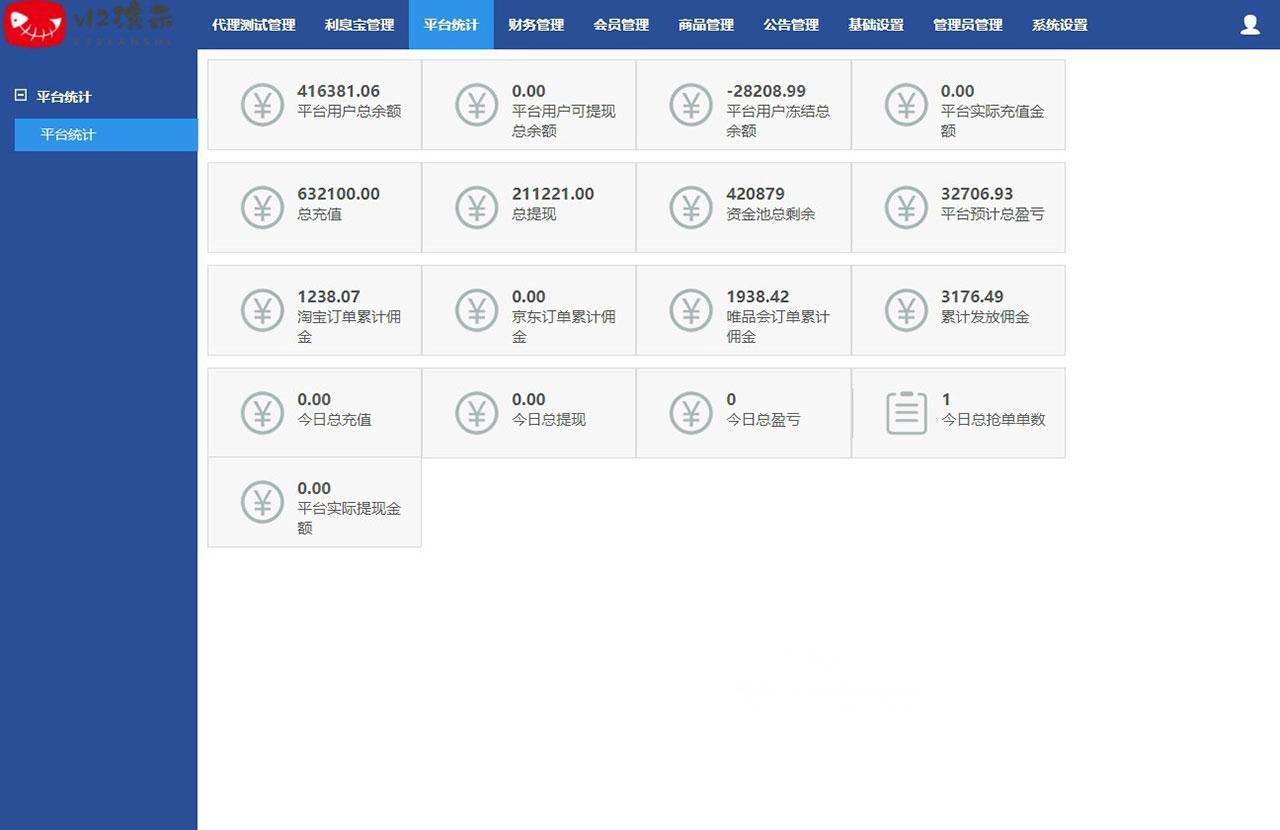Click the user profile icon in header
This screenshot has height=830, width=1280.
point(1249,25)
